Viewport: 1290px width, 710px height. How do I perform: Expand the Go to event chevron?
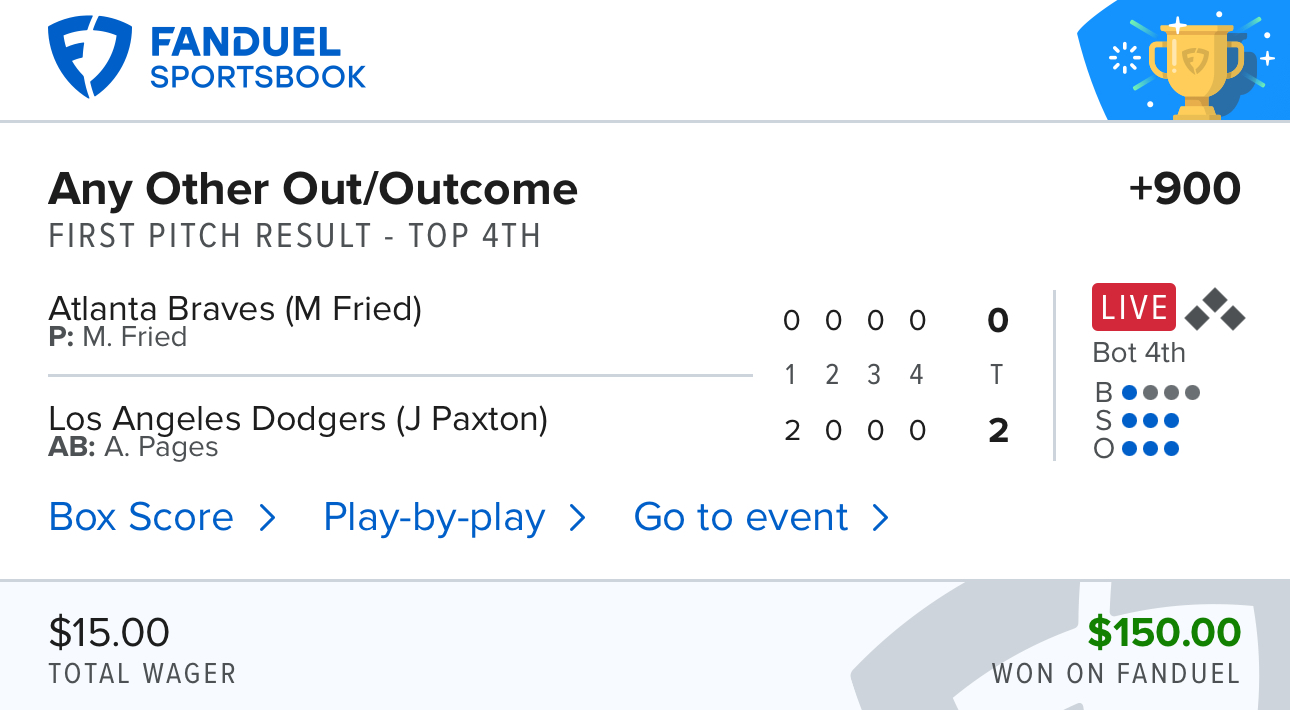880,518
